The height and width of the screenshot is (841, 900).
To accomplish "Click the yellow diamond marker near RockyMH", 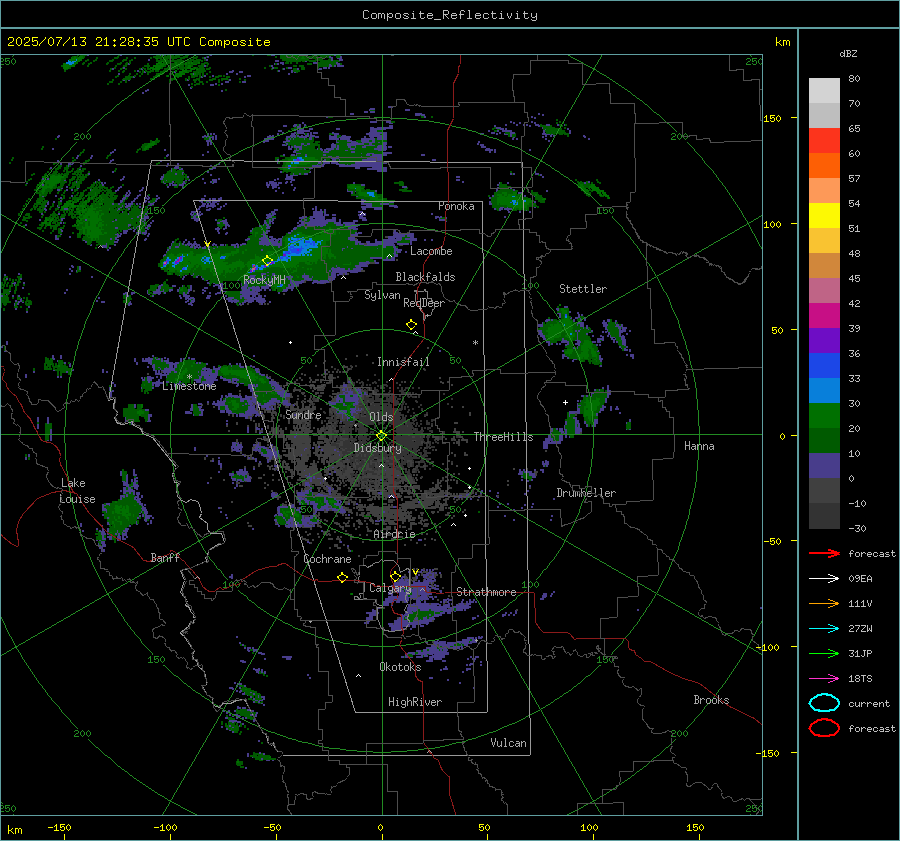I will click(267, 261).
